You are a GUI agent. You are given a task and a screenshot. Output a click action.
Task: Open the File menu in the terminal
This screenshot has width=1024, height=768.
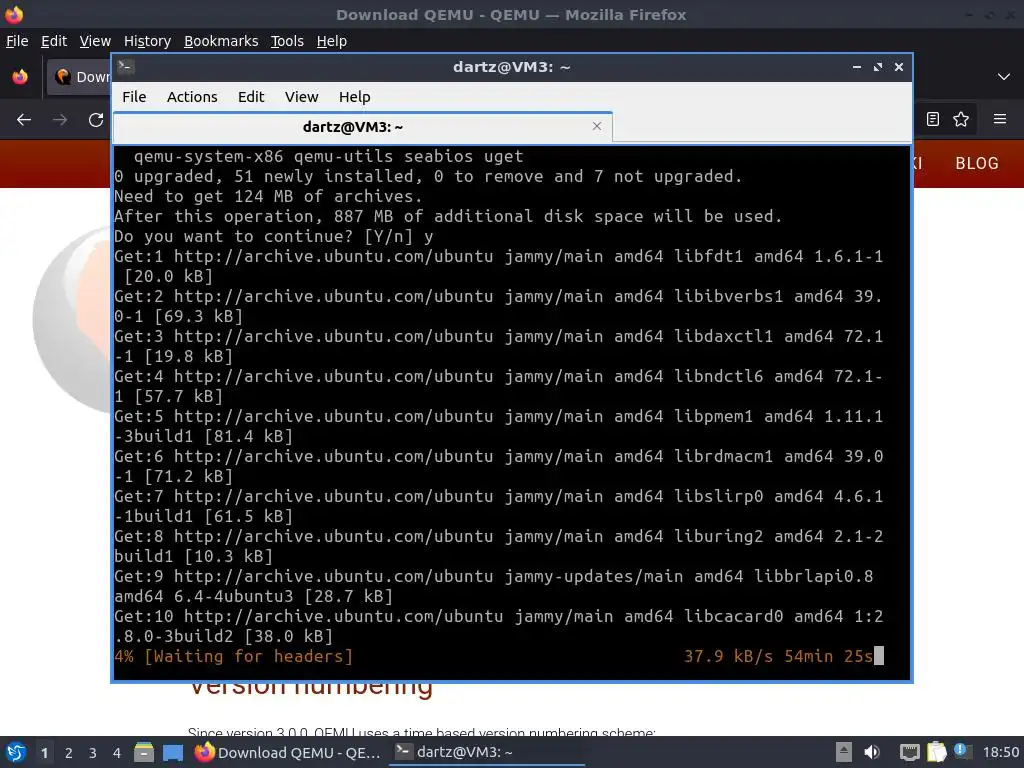(134, 97)
